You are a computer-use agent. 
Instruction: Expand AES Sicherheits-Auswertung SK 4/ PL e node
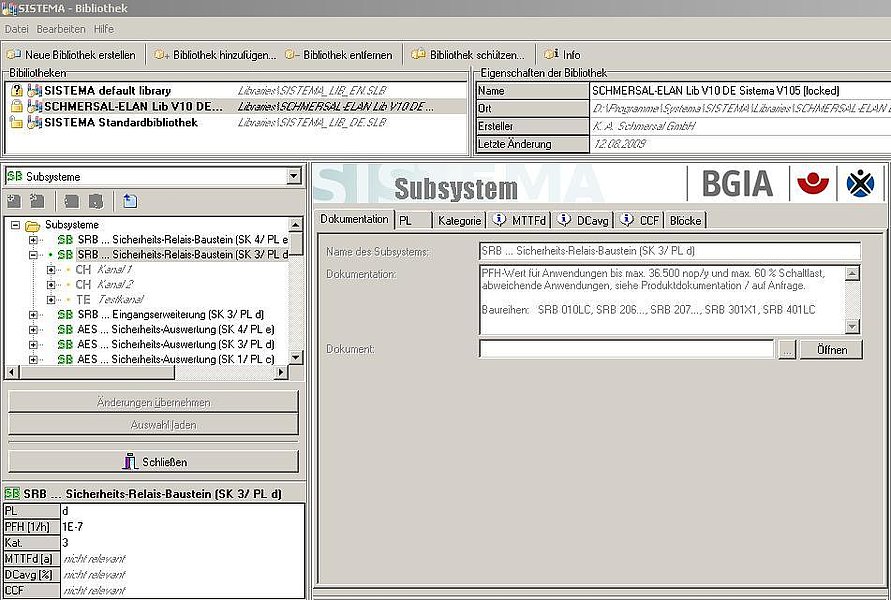(34, 330)
